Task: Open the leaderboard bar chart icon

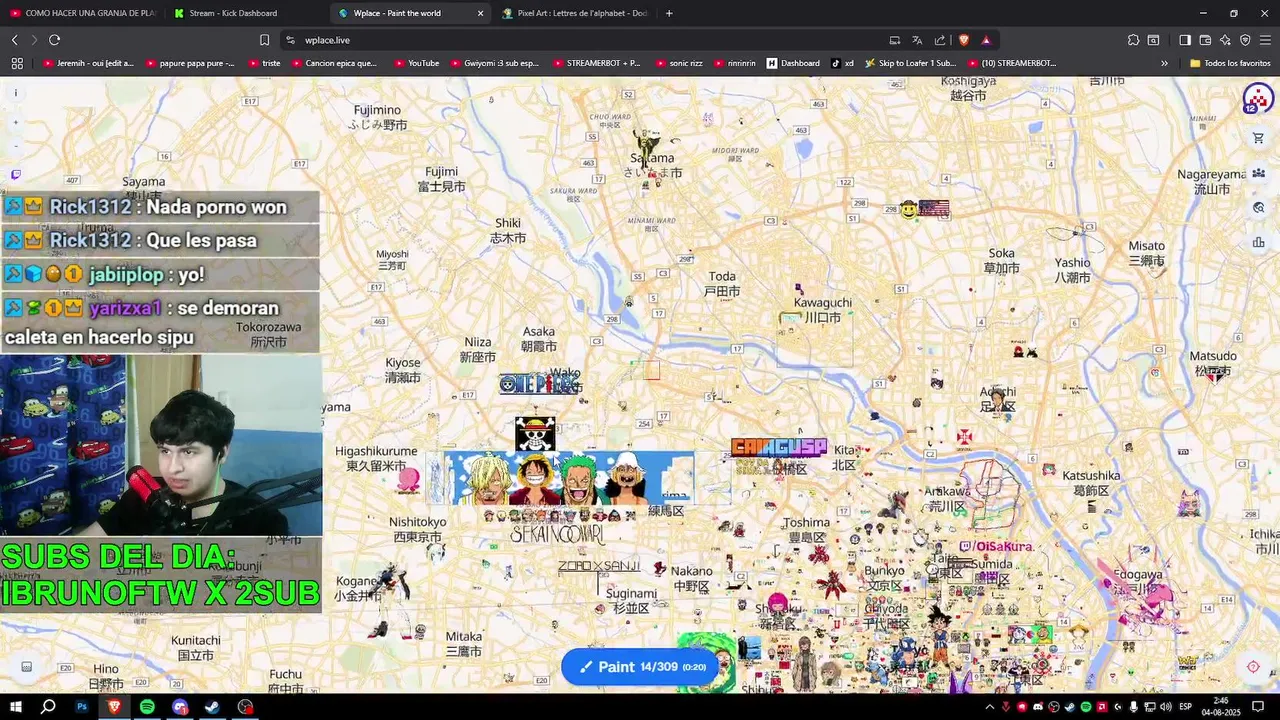Action: click(1258, 242)
